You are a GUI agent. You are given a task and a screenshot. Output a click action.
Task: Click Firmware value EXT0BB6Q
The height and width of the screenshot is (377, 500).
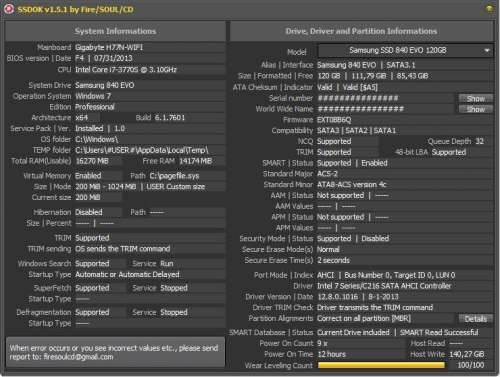(334, 120)
